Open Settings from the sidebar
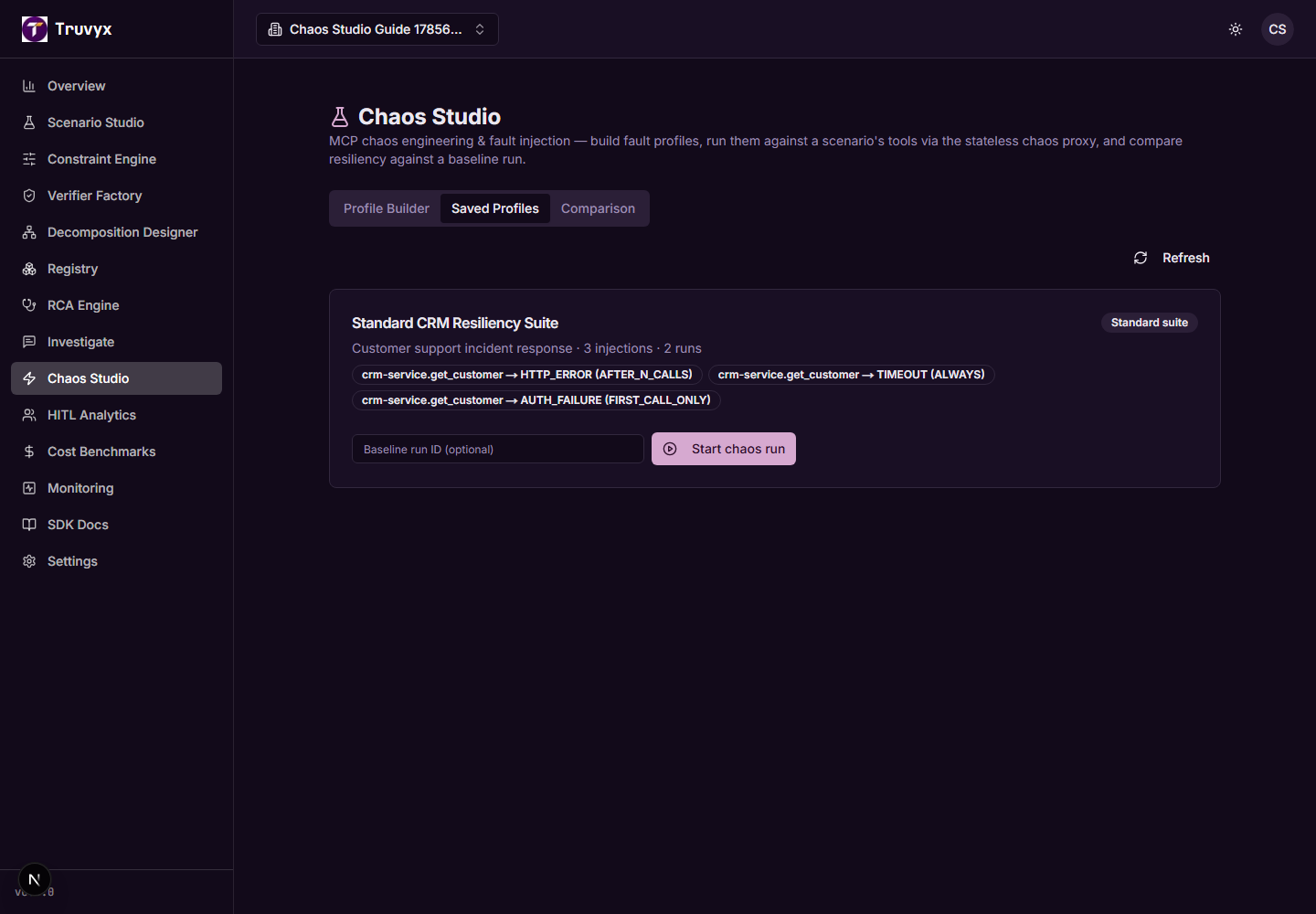 coord(116,561)
